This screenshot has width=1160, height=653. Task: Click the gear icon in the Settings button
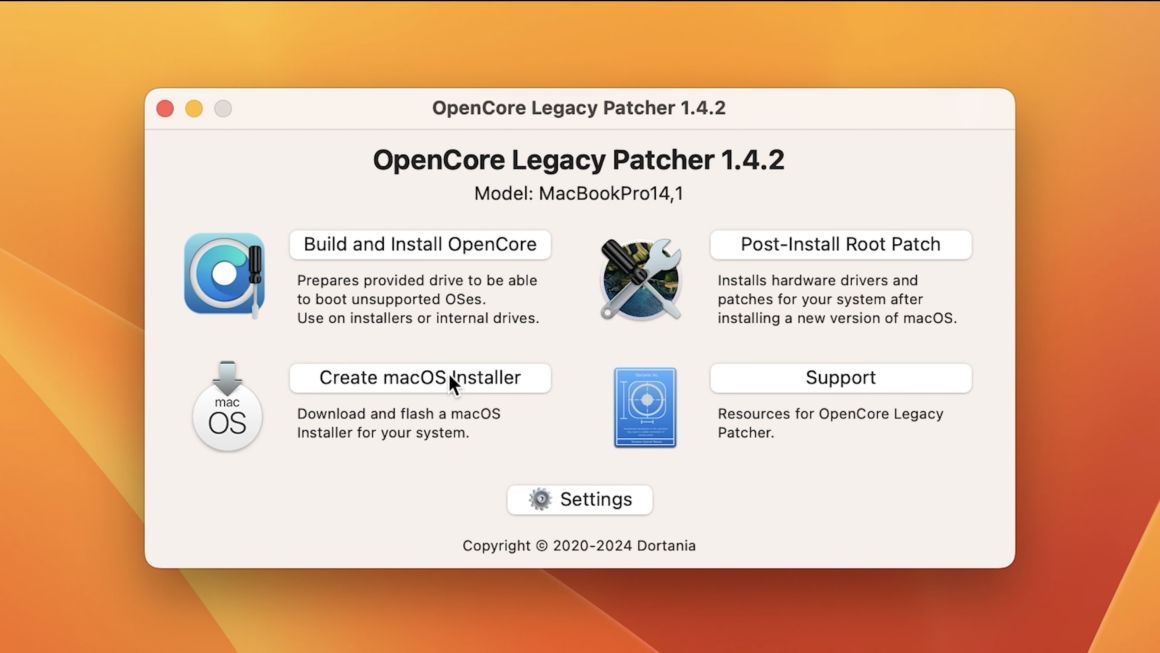tap(540, 499)
